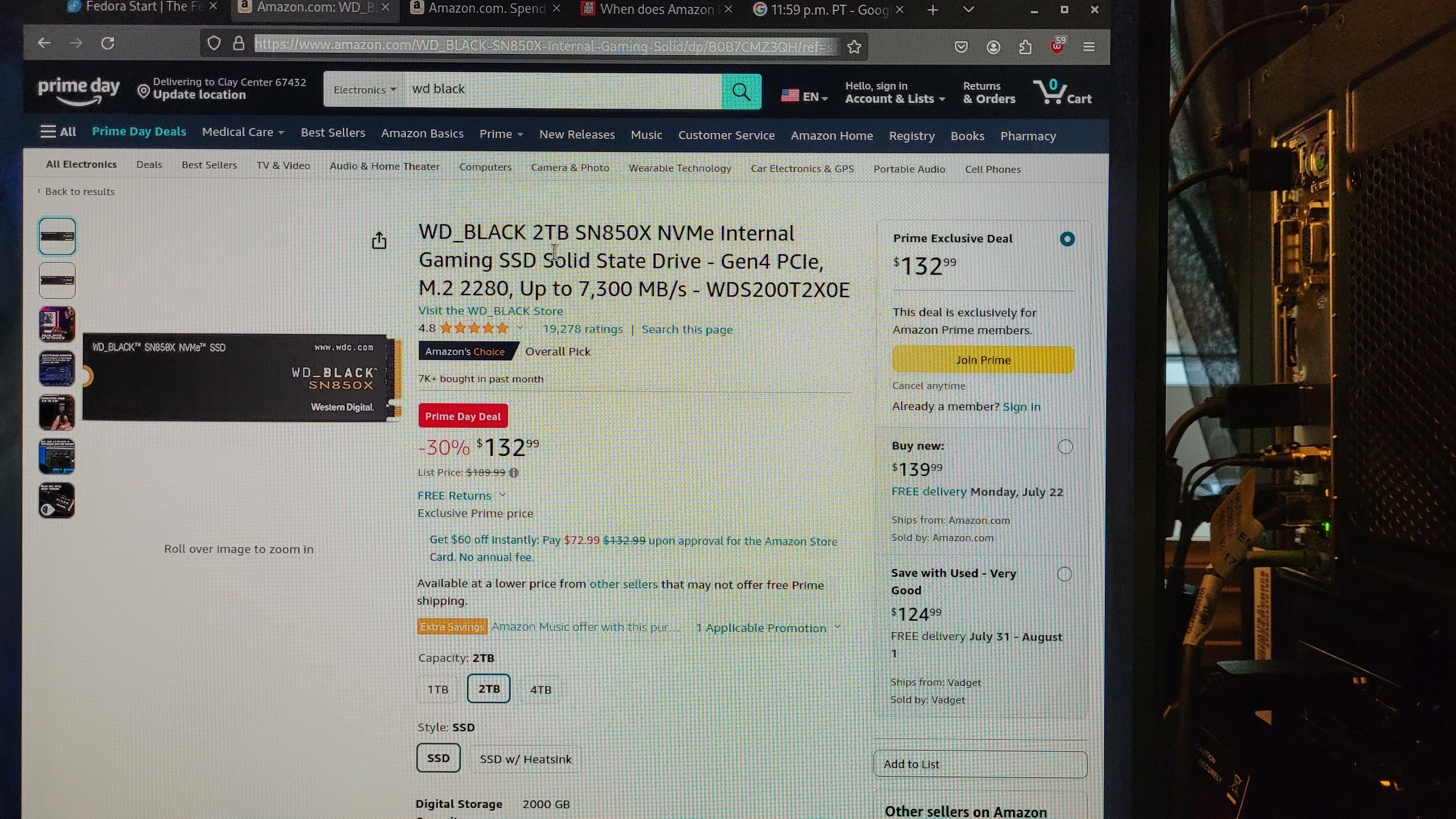Screen dimensions: 1456x819
Task: Click the list price info icon
Action: pos(513,473)
